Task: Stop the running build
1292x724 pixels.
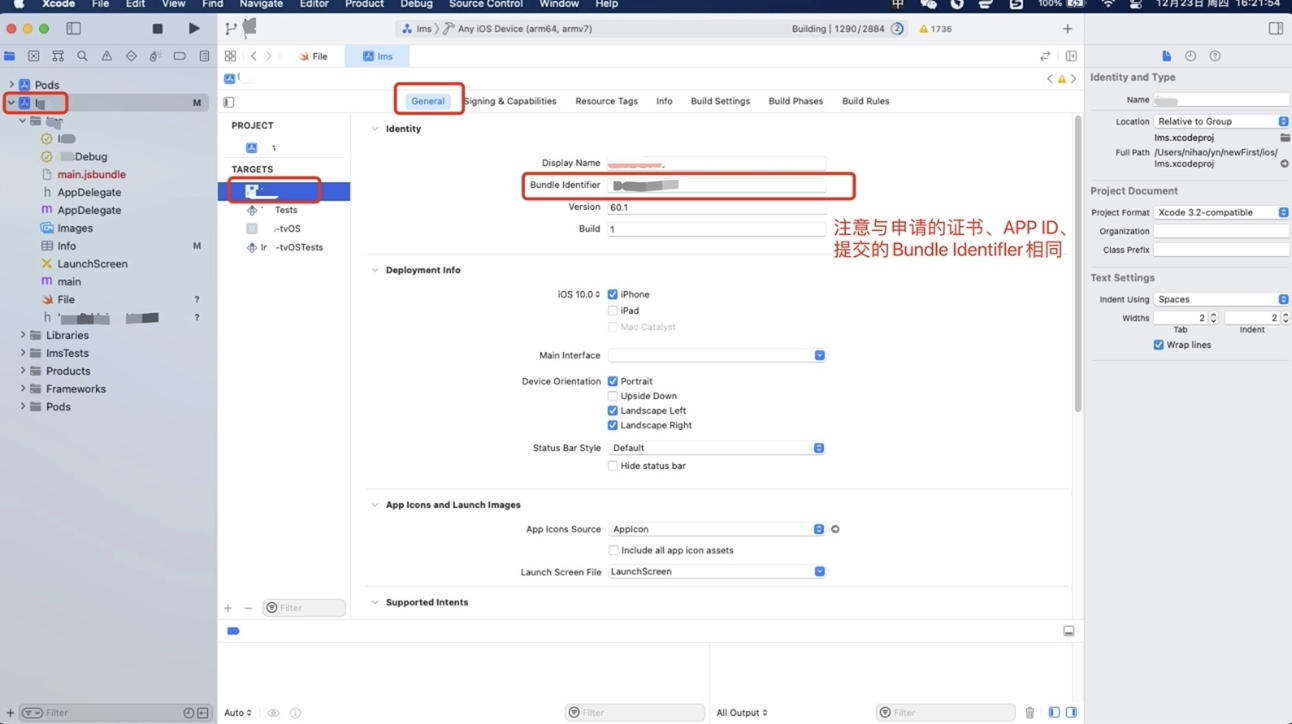Action: [157, 29]
